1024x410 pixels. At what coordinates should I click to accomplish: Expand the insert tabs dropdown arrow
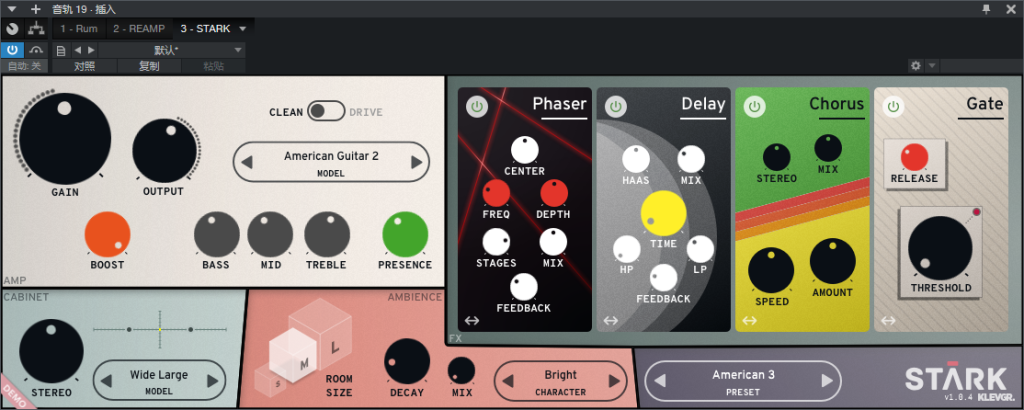(x=243, y=29)
